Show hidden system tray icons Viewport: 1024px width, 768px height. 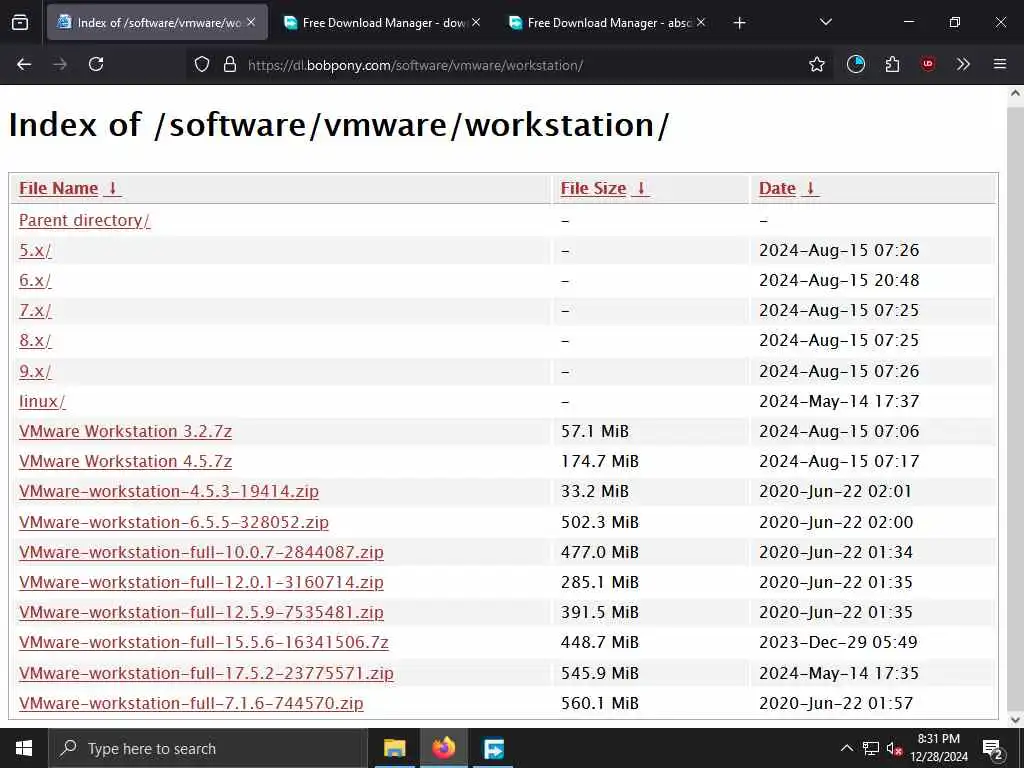coord(846,748)
